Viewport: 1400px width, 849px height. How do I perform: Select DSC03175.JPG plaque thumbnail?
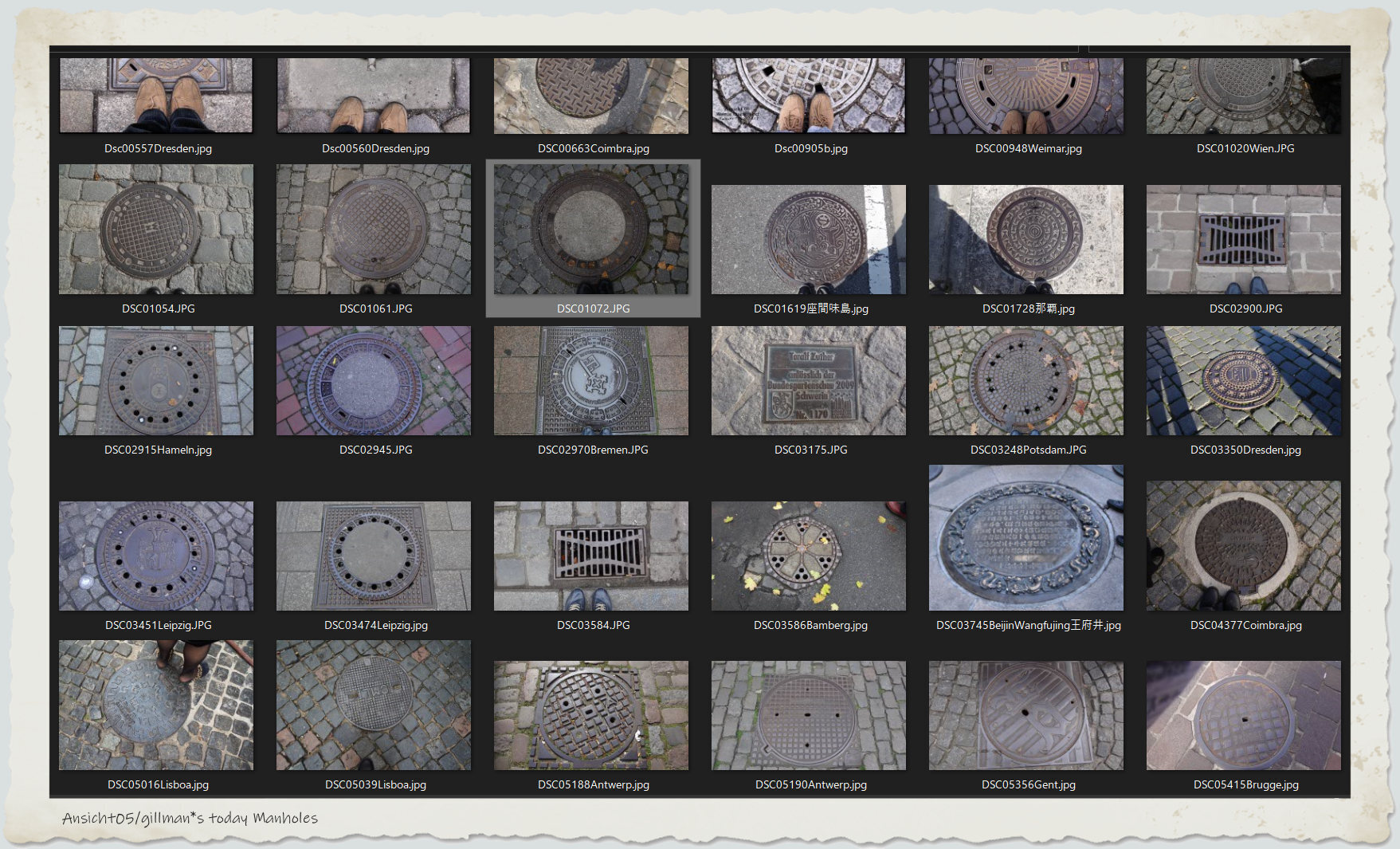(x=809, y=381)
